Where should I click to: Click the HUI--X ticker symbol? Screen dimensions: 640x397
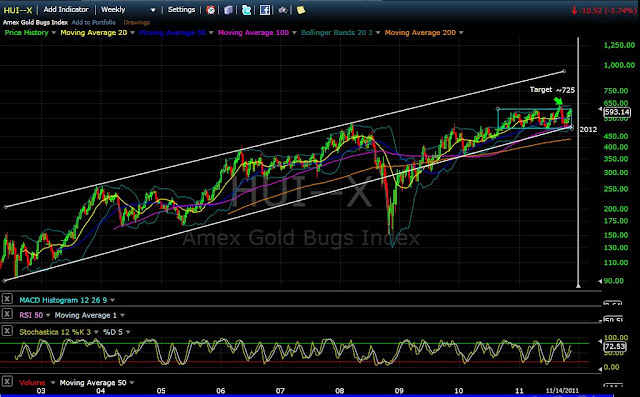pyautogui.click(x=18, y=10)
